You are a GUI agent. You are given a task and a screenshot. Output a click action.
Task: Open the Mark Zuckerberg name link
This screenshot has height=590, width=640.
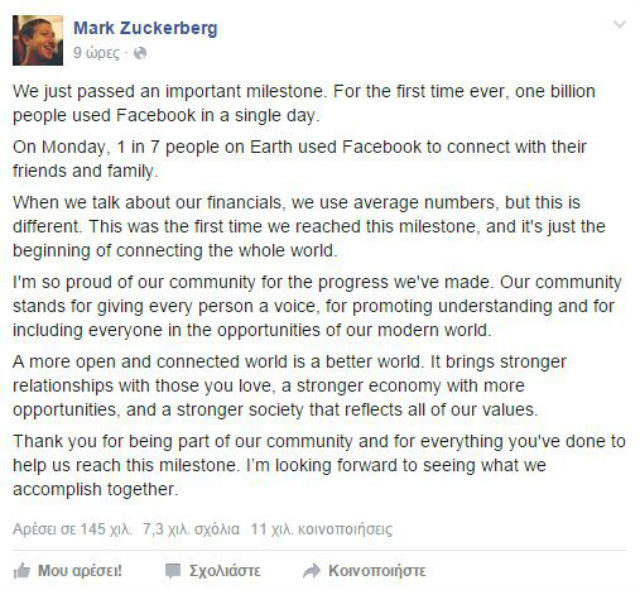pyautogui.click(x=145, y=28)
